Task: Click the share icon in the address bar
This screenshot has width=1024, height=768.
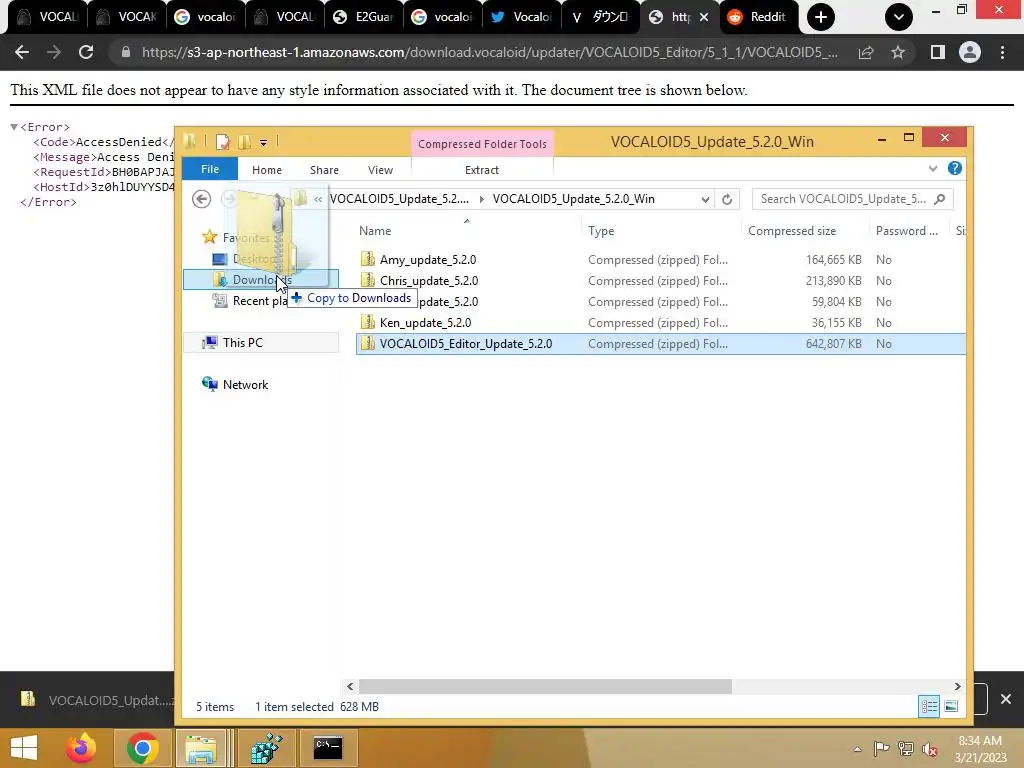Action: pyautogui.click(x=866, y=52)
